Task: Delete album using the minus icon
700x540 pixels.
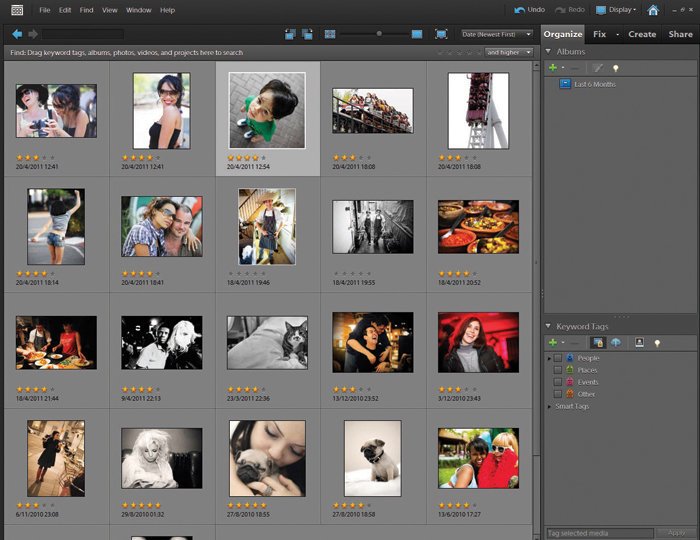Action: 575,68
